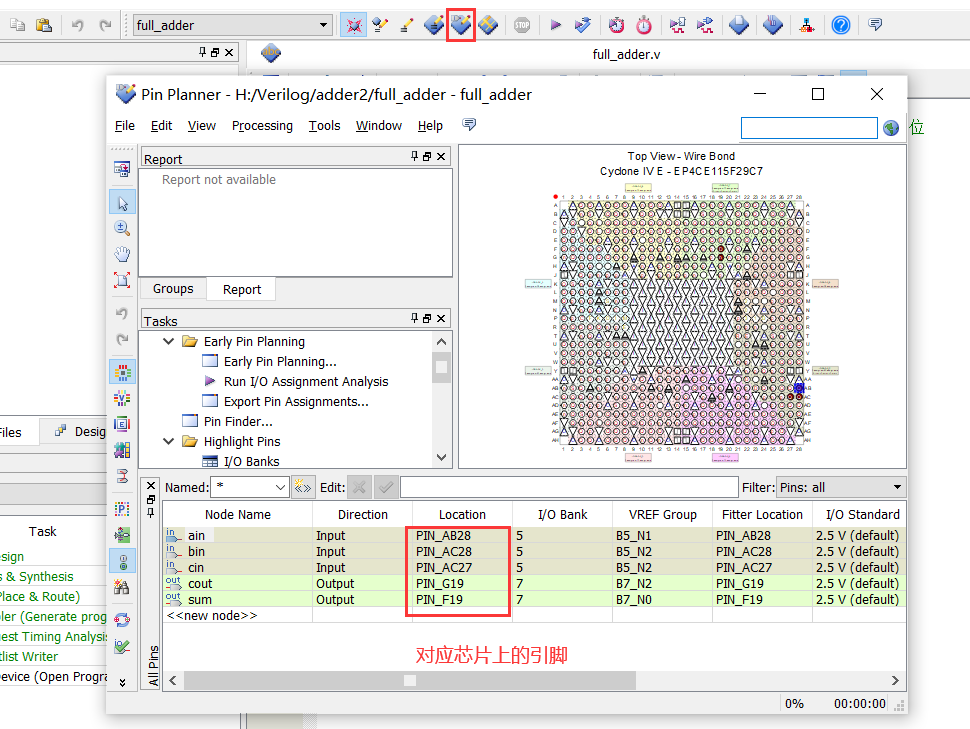
Task: Click the Undo icon in Quartus toolbar
Action: click(77, 25)
